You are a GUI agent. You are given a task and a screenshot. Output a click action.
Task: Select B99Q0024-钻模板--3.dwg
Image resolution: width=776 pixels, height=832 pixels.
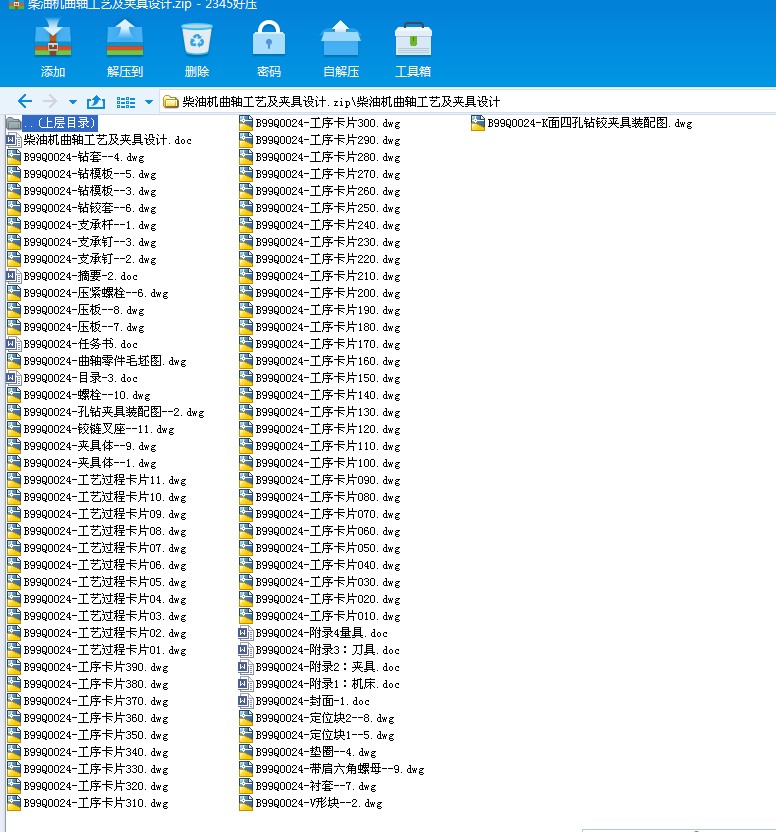click(81, 191)
